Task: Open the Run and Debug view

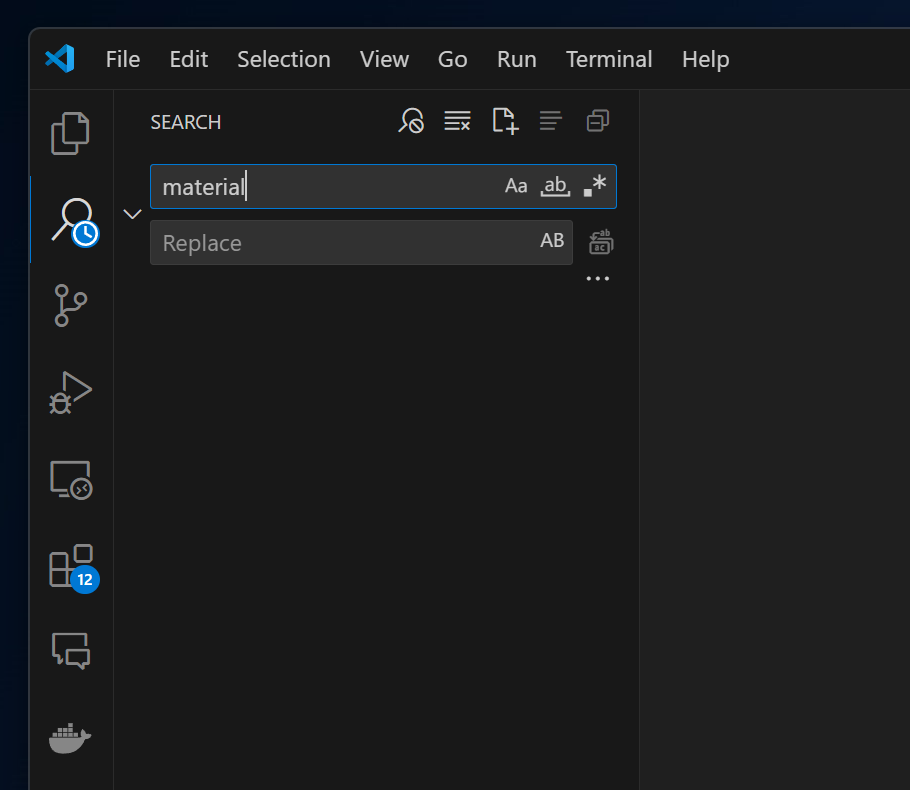Action: click(x=70, y=392)
